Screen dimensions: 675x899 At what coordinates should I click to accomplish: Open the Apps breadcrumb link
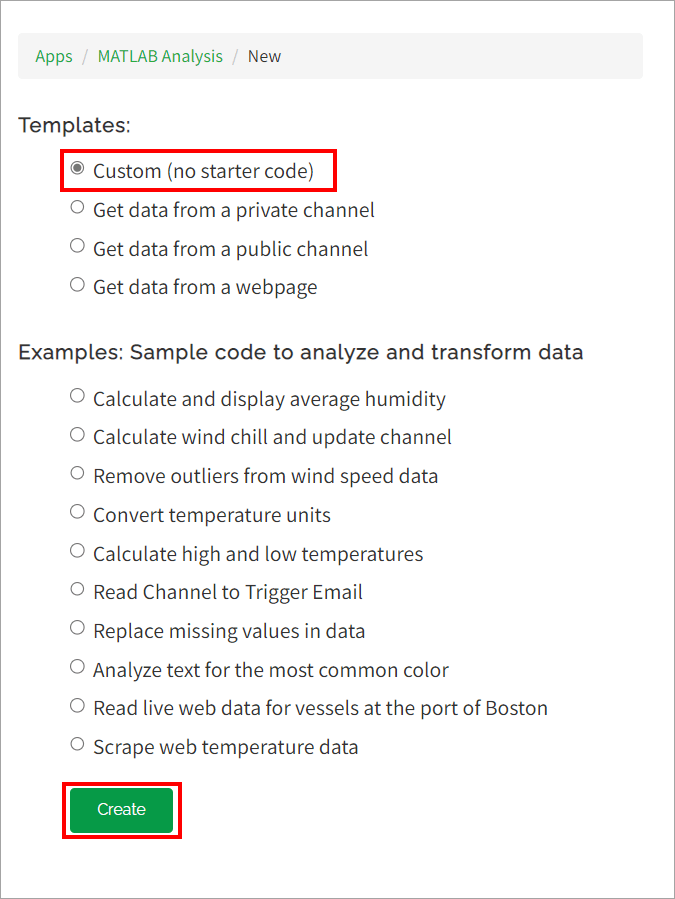[x=54, y=56]
